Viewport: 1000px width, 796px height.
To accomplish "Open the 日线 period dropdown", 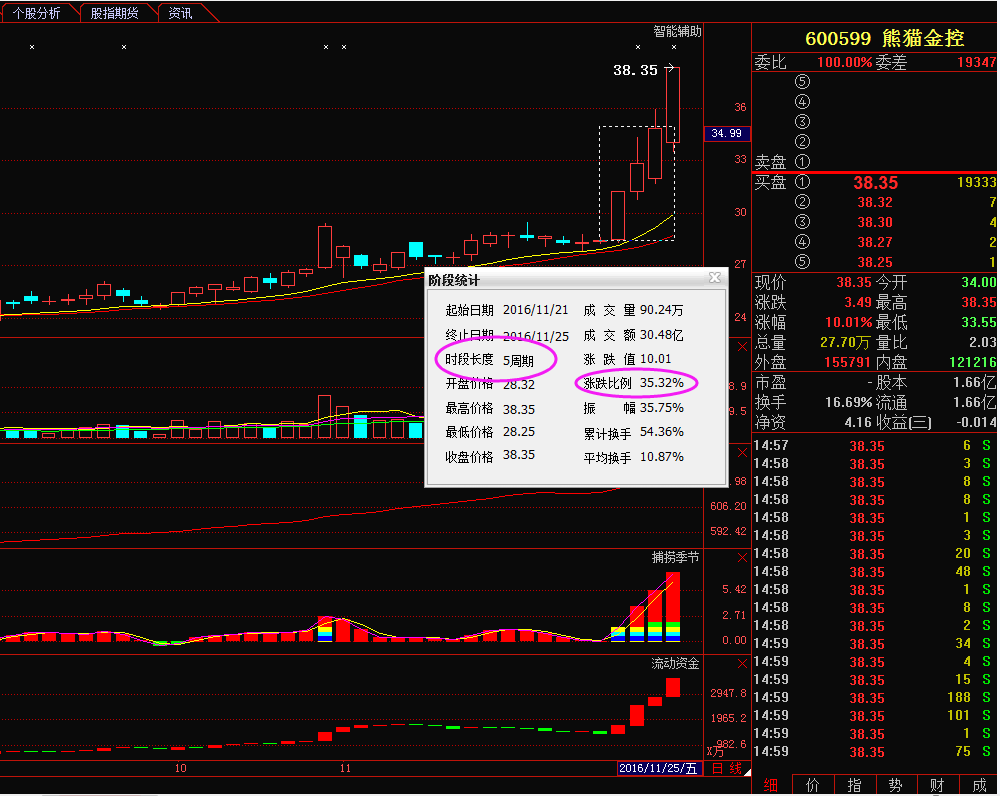I will (728, 771).
